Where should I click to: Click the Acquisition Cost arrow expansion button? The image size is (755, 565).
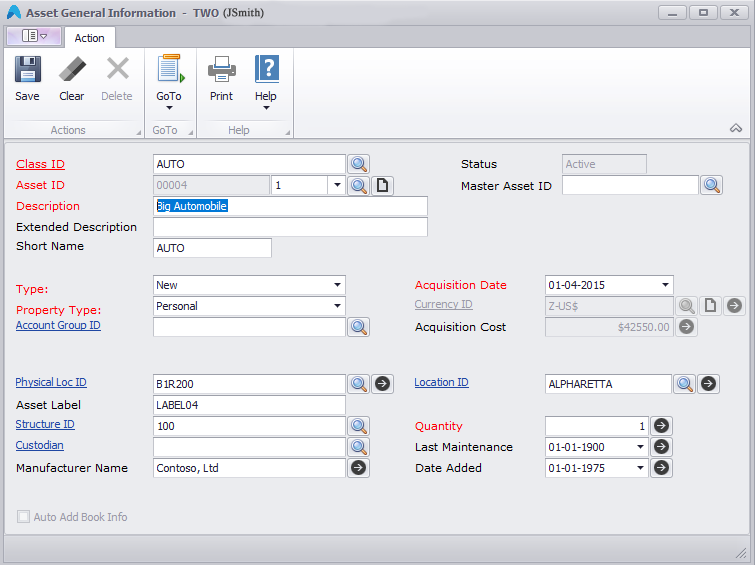point(687,327)
